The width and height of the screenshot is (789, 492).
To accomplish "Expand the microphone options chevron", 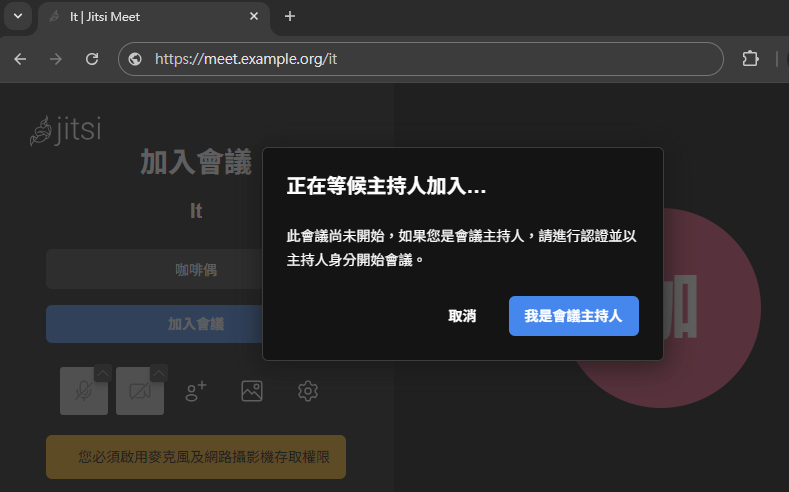I will point(103,373).
